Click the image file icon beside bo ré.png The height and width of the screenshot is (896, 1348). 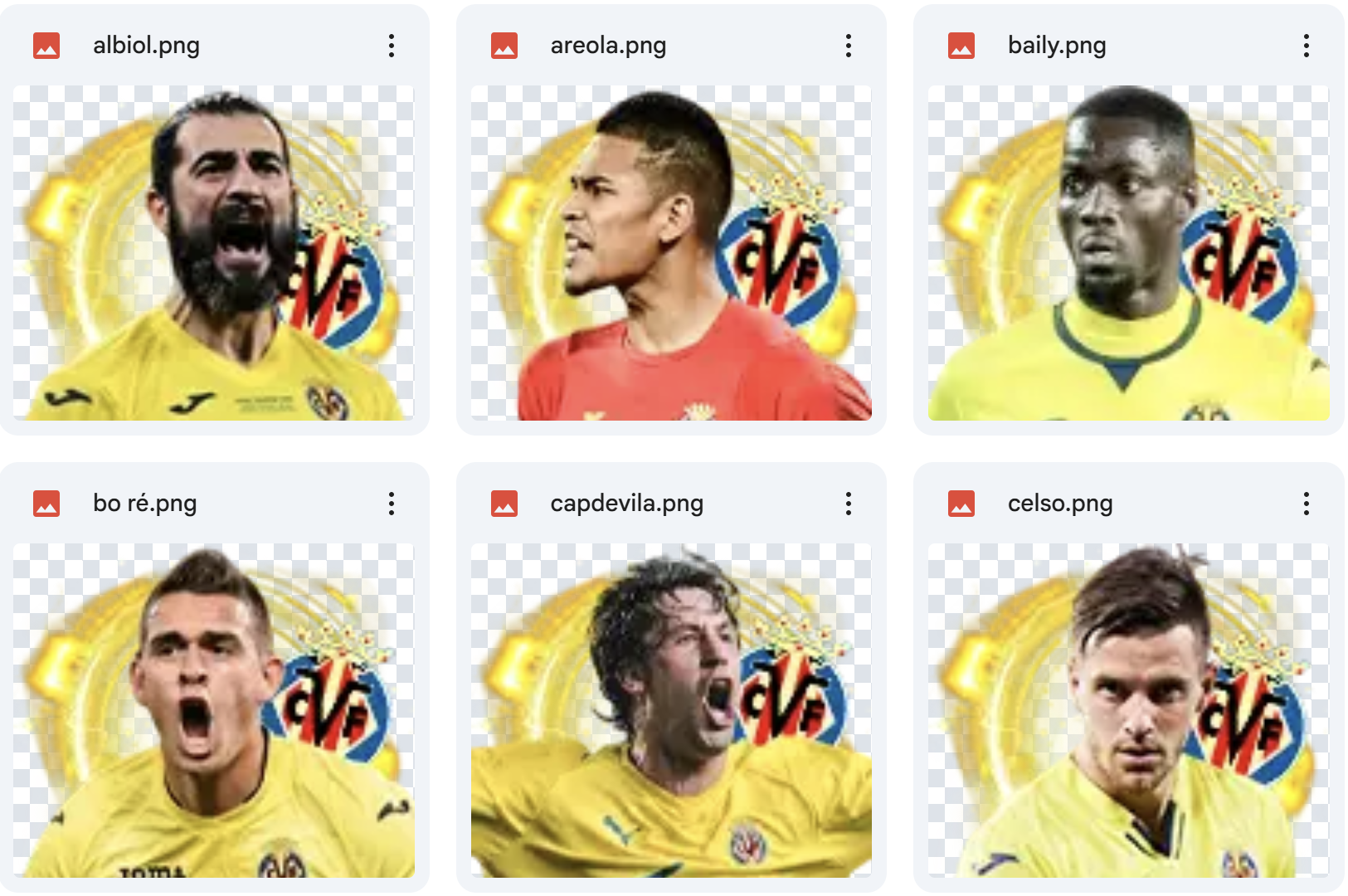click(46, 504)
